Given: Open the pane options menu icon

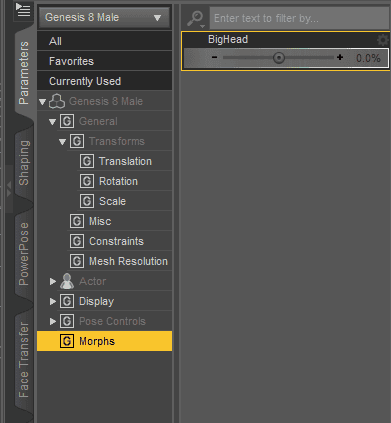Looking at the screenshot, I should point(23,10).
